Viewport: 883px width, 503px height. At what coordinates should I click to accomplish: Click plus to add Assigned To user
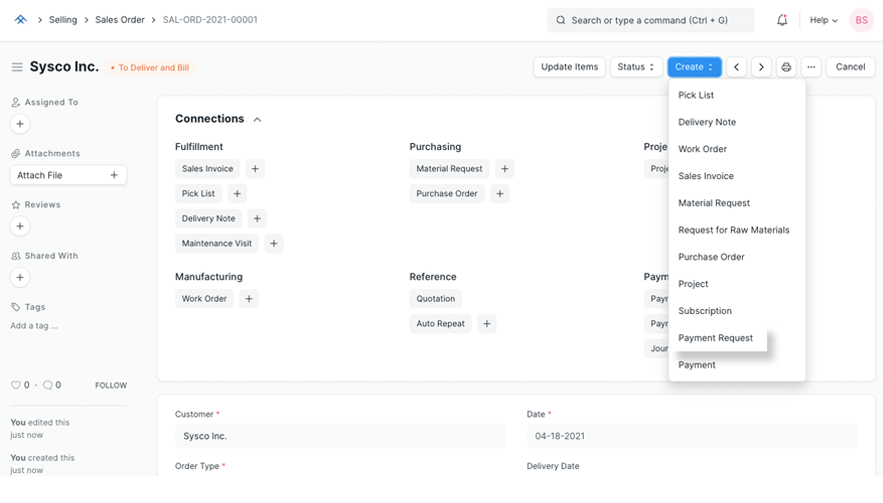[x=20, y=124]
